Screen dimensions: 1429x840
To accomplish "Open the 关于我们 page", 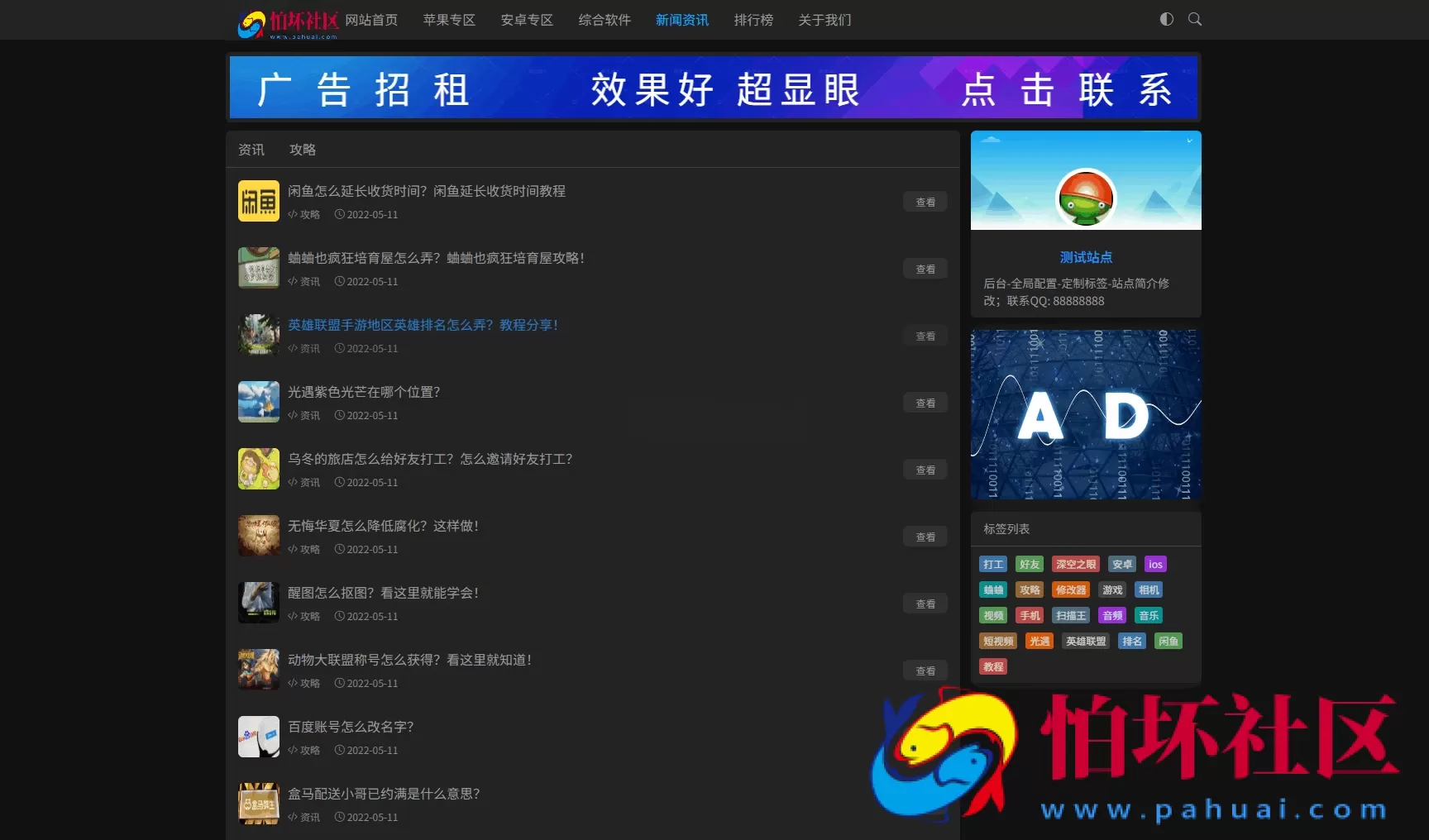I will [x=824, y=20].
